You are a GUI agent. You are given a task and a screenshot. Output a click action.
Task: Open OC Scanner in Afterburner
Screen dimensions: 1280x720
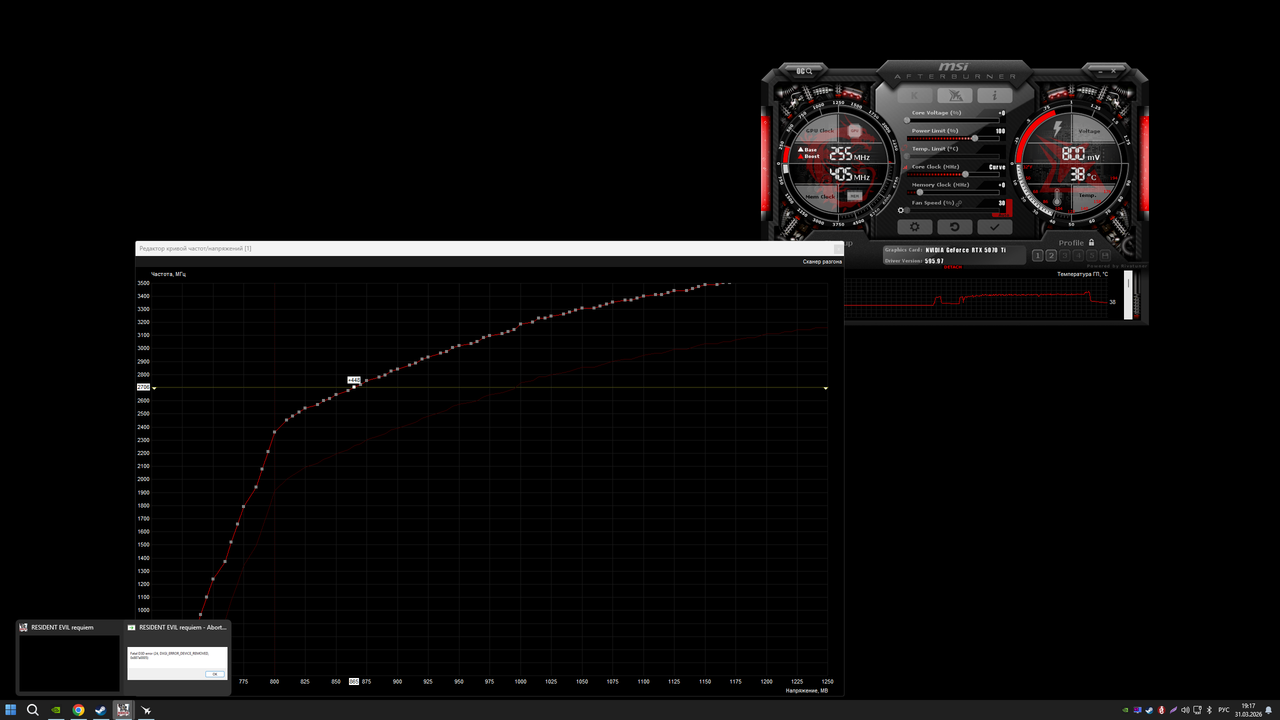(x=804, y=71)
